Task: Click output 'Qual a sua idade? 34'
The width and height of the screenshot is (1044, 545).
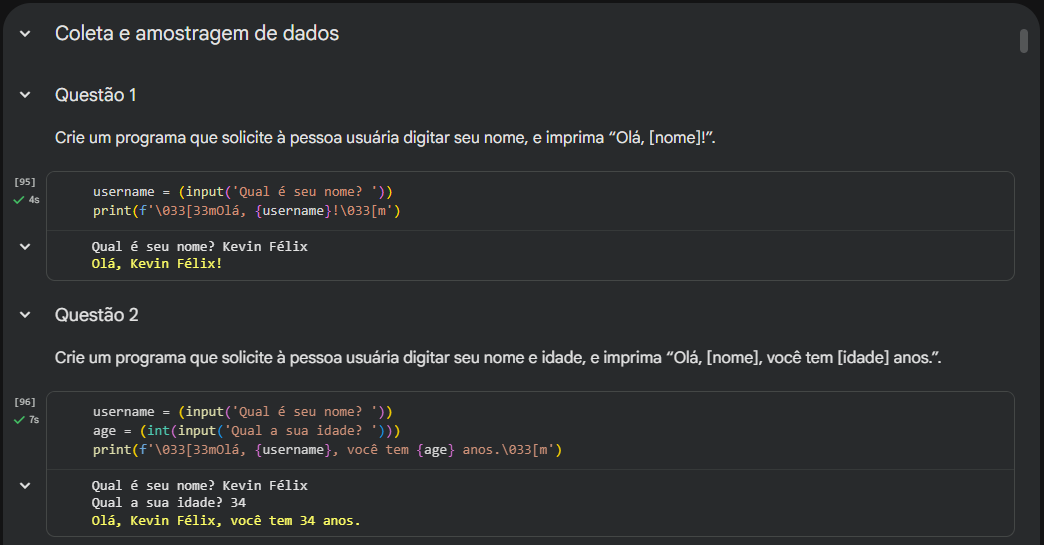Action: click(x=169, y=502)
